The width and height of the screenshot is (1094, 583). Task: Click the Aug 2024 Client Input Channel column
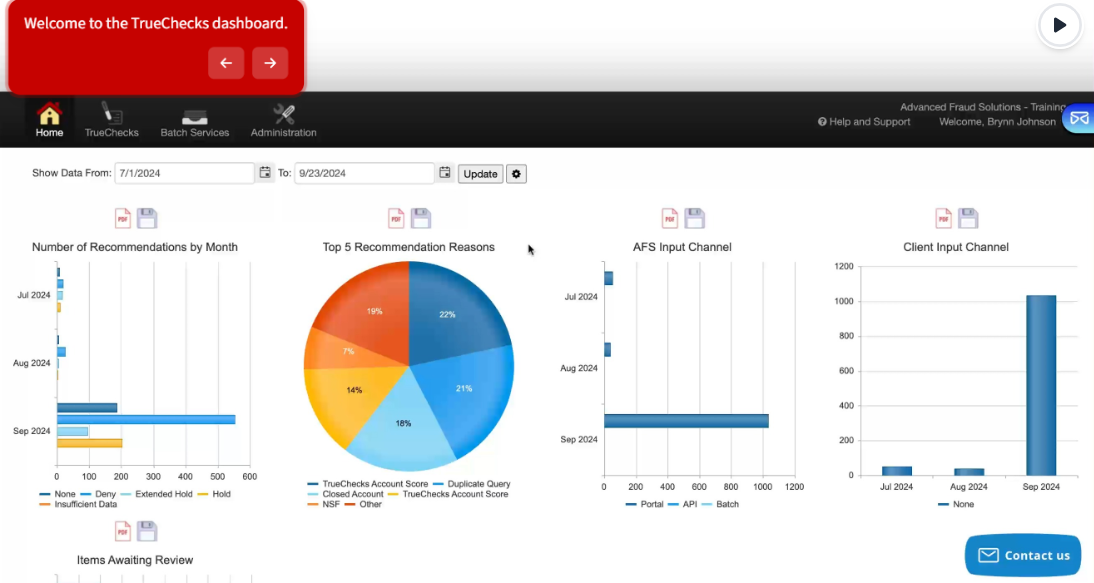(969, 472)
